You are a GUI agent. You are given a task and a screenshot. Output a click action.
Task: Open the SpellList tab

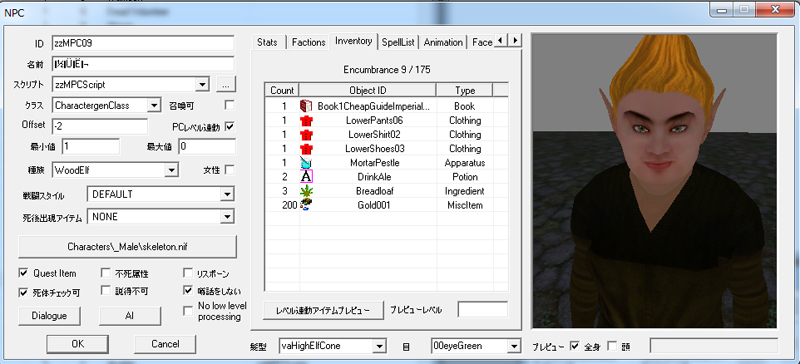[x=398, y=42]
